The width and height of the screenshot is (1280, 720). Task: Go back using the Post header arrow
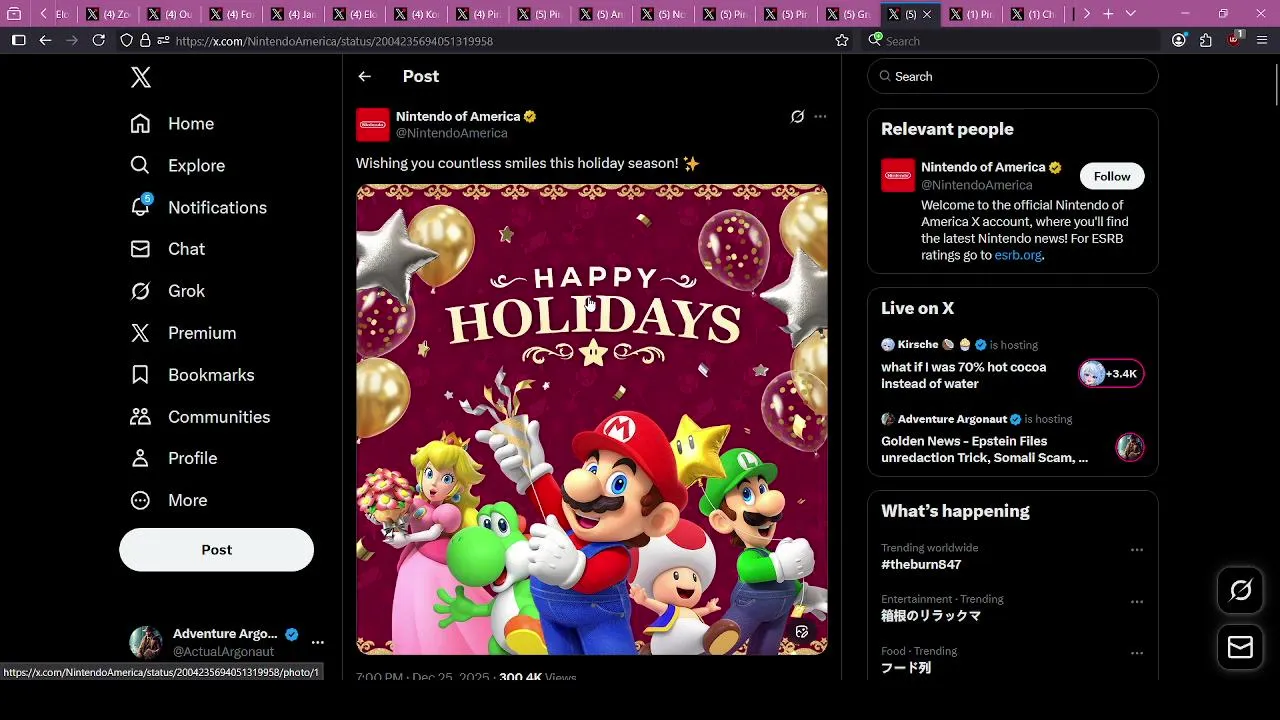tap(364, 77)
